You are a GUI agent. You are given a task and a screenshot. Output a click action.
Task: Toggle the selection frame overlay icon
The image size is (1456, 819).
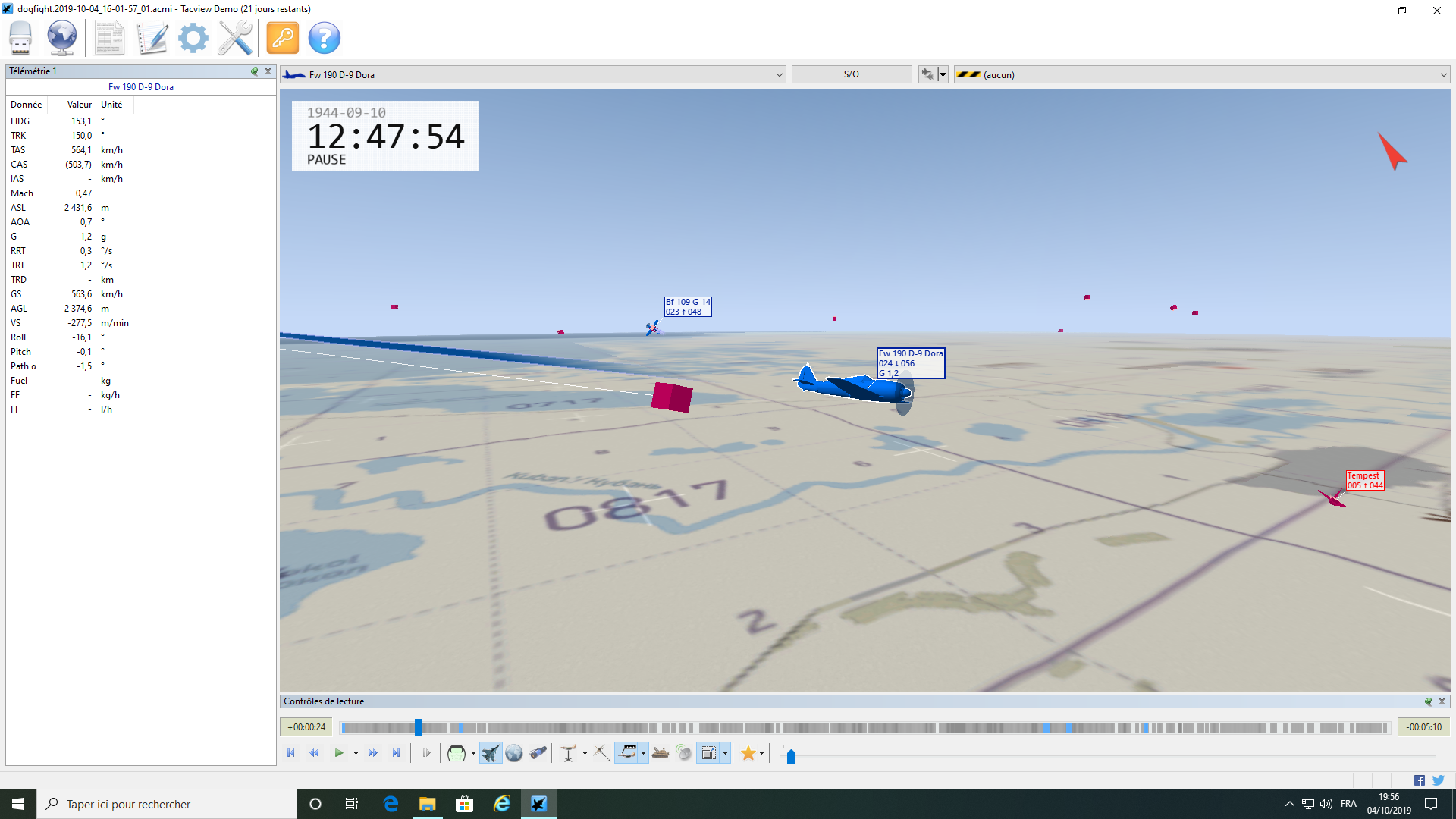click(709, 753)
